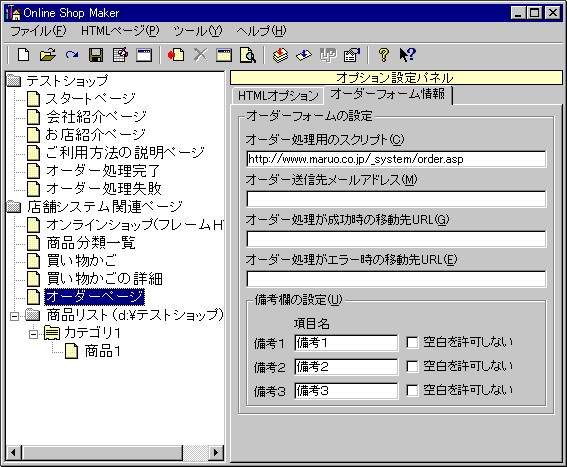Click the toolbar redo arrow icon
Screen dimensions: 567x467
(72, 55)
